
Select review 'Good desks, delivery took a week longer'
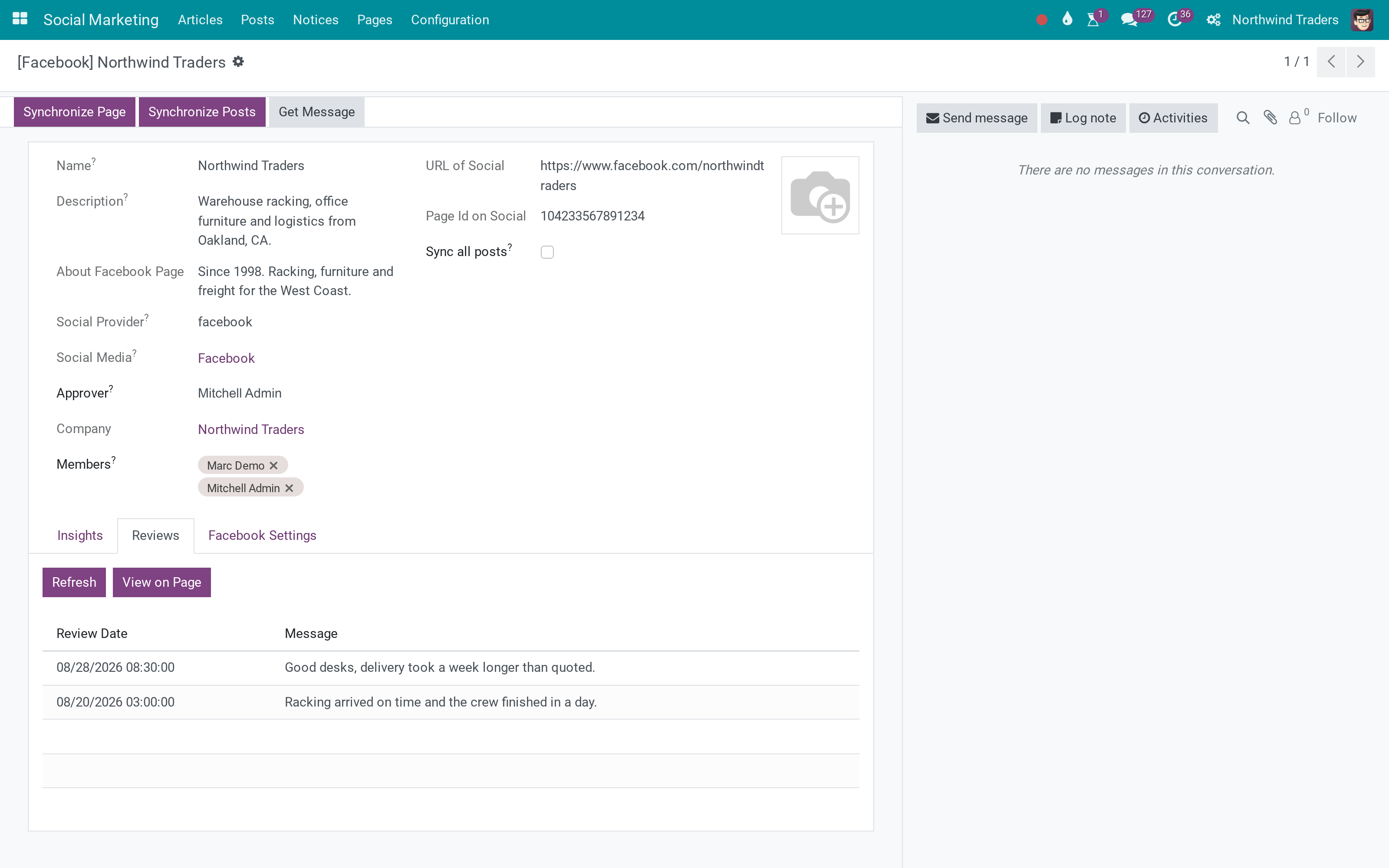(440, 667)
